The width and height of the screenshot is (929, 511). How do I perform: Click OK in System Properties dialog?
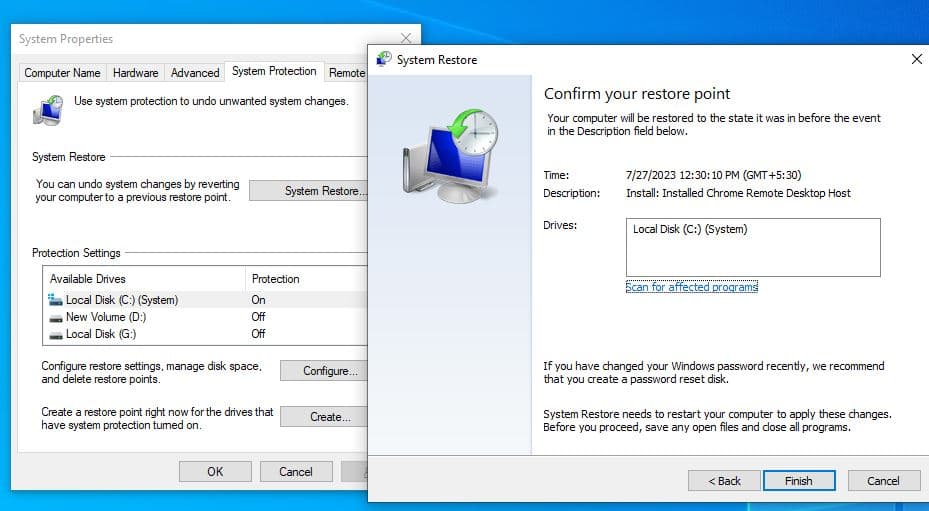click(x=215, y=471)
